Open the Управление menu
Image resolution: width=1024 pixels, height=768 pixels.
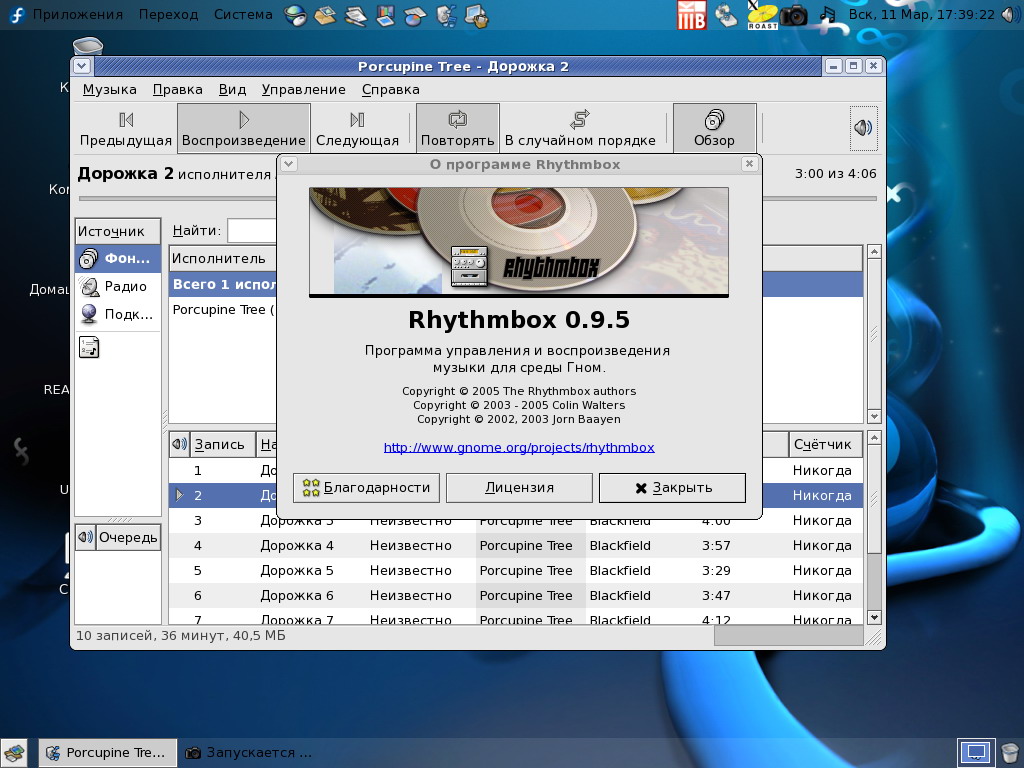pyautogui.click(x=304, y=89)
